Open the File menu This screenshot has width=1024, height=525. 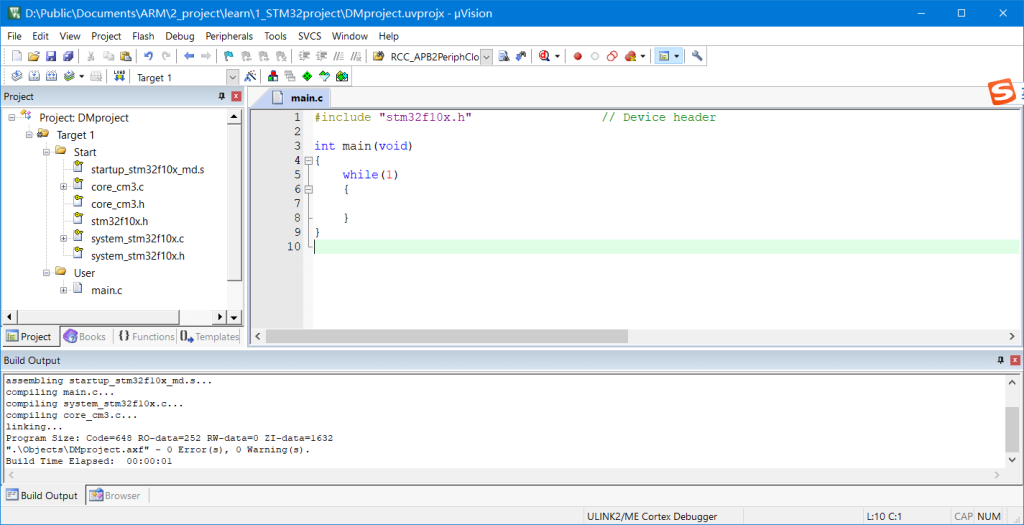point(14,36)
